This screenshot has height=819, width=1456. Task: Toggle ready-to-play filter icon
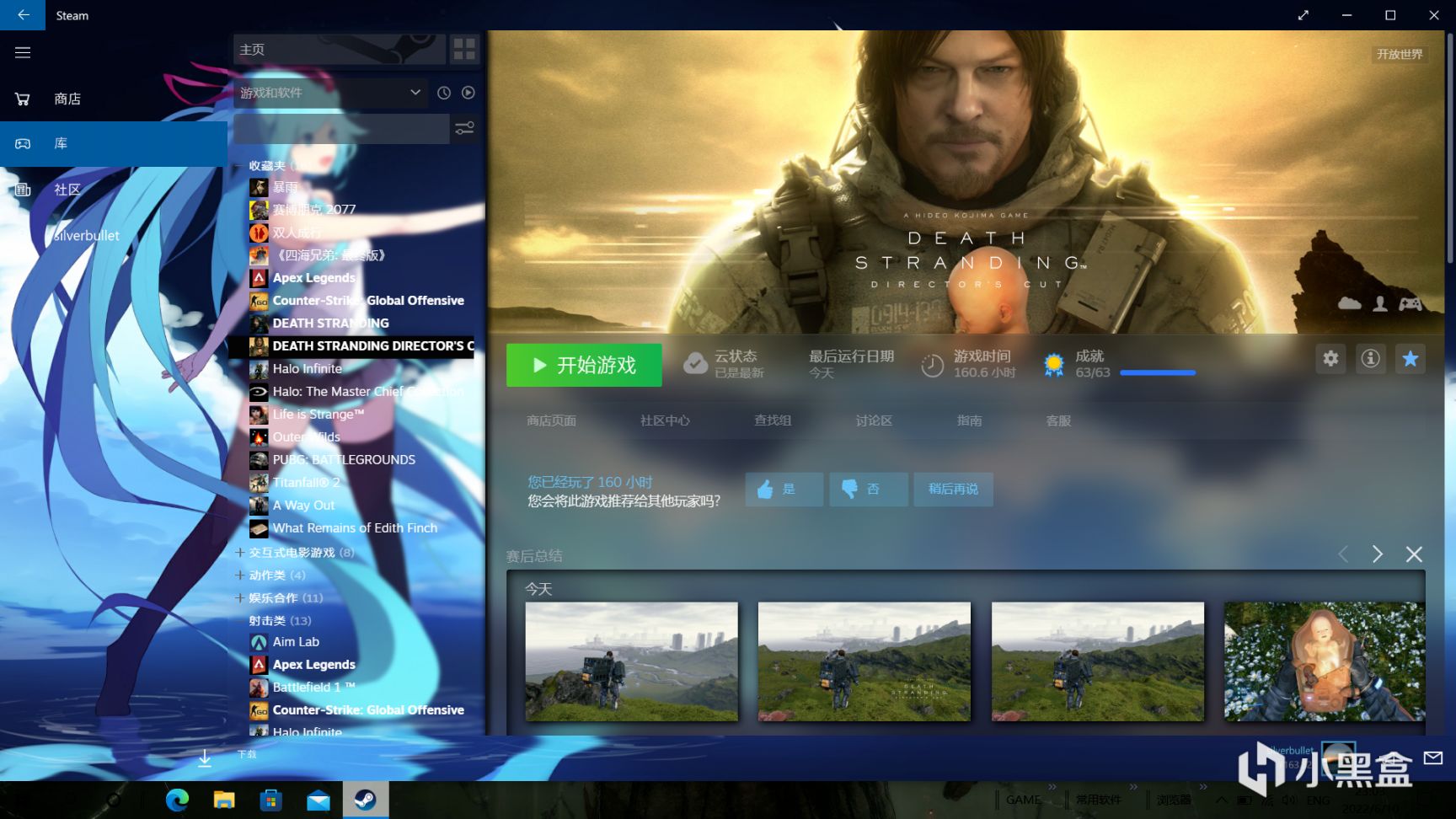[468, 93]
